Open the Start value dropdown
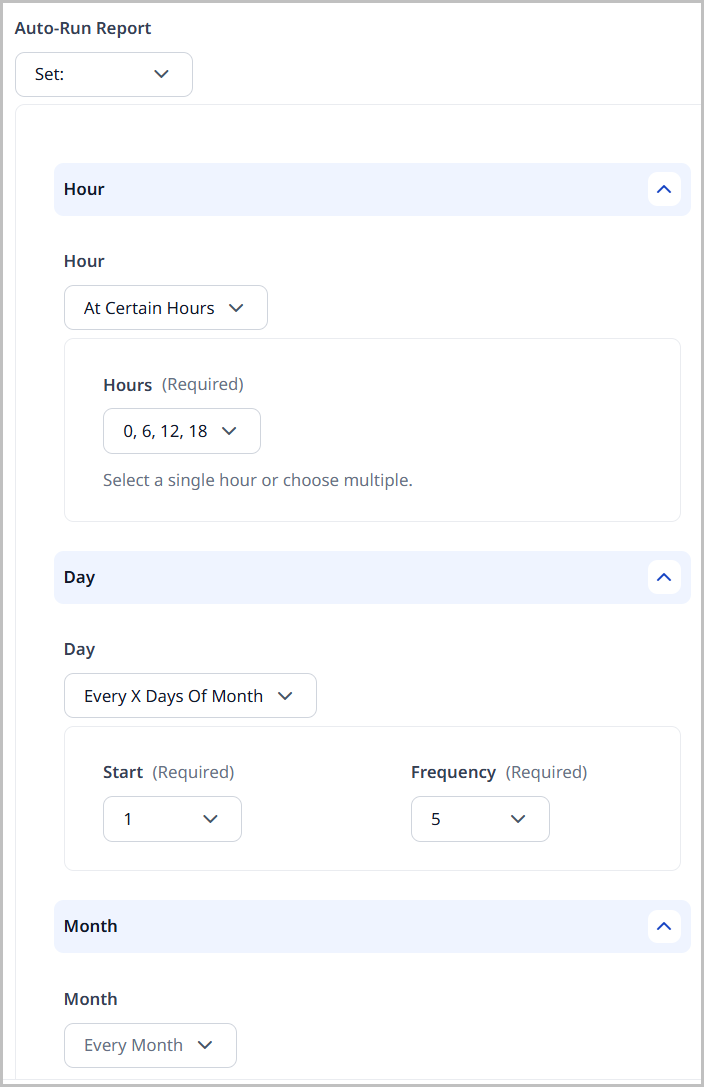Viewport: 704px width, 1087px height. point(172,818)
